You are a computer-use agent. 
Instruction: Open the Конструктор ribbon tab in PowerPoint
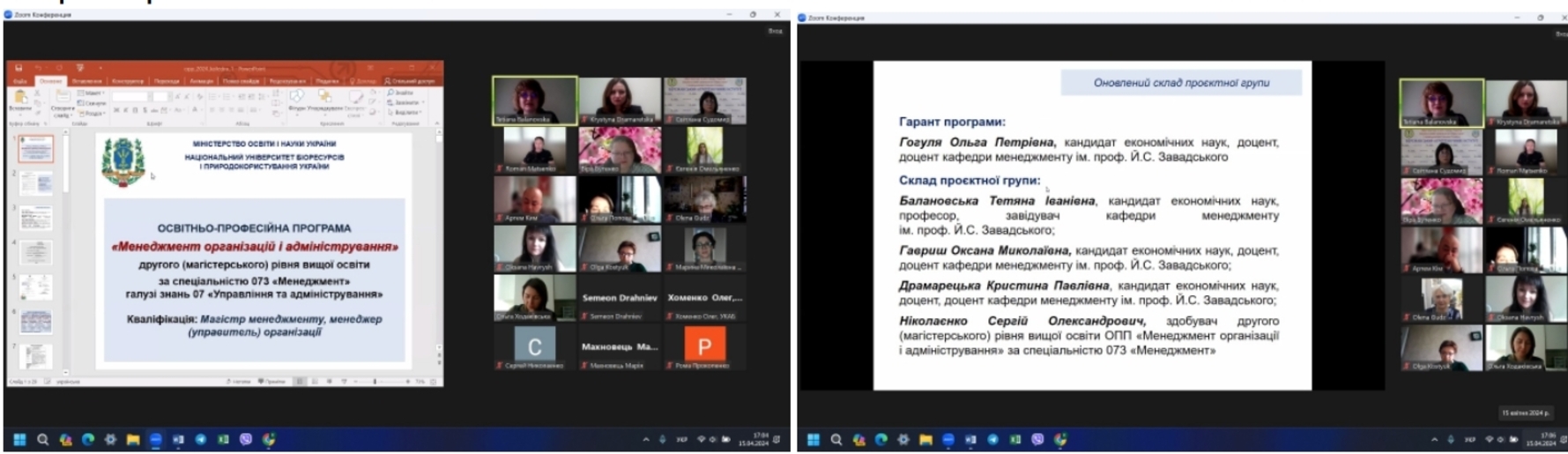click(128, 81)
